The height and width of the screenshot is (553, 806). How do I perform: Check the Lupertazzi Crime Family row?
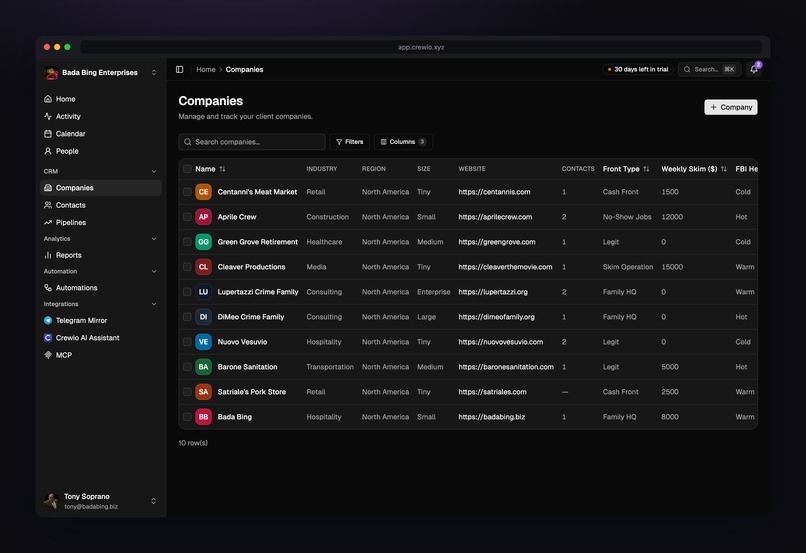pyautogui.click(x=187, y=292)
